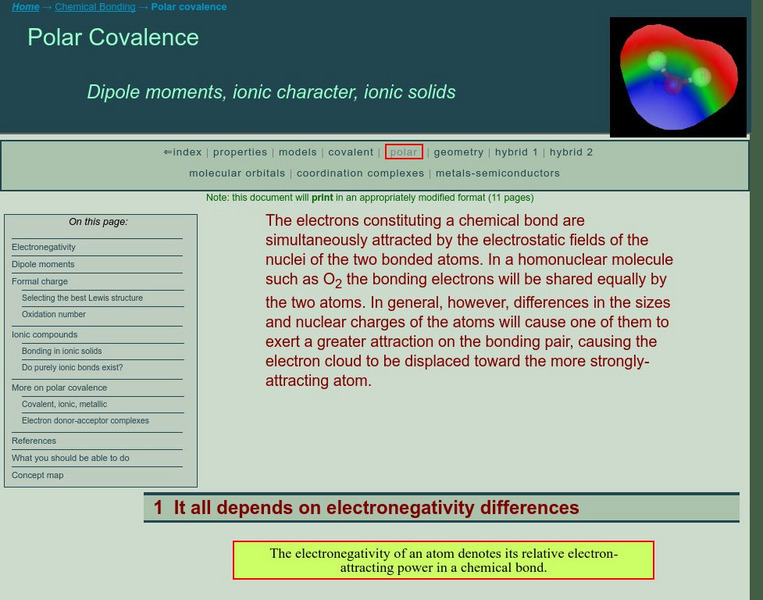Open metals-semiconductors section
This screenshot has height=600, width=763.
tap(497, 173)
